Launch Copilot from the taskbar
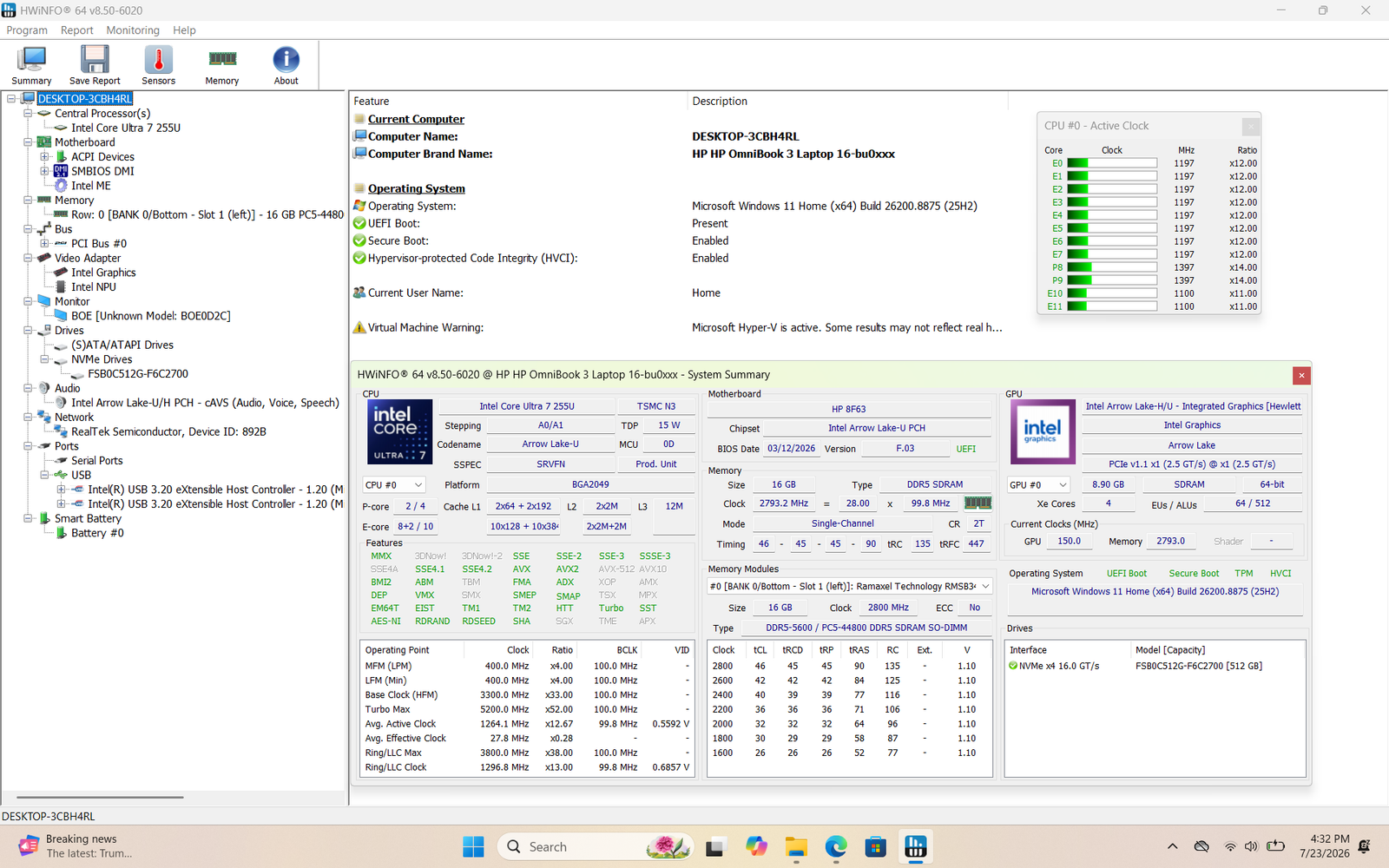 tap(756, 846)
